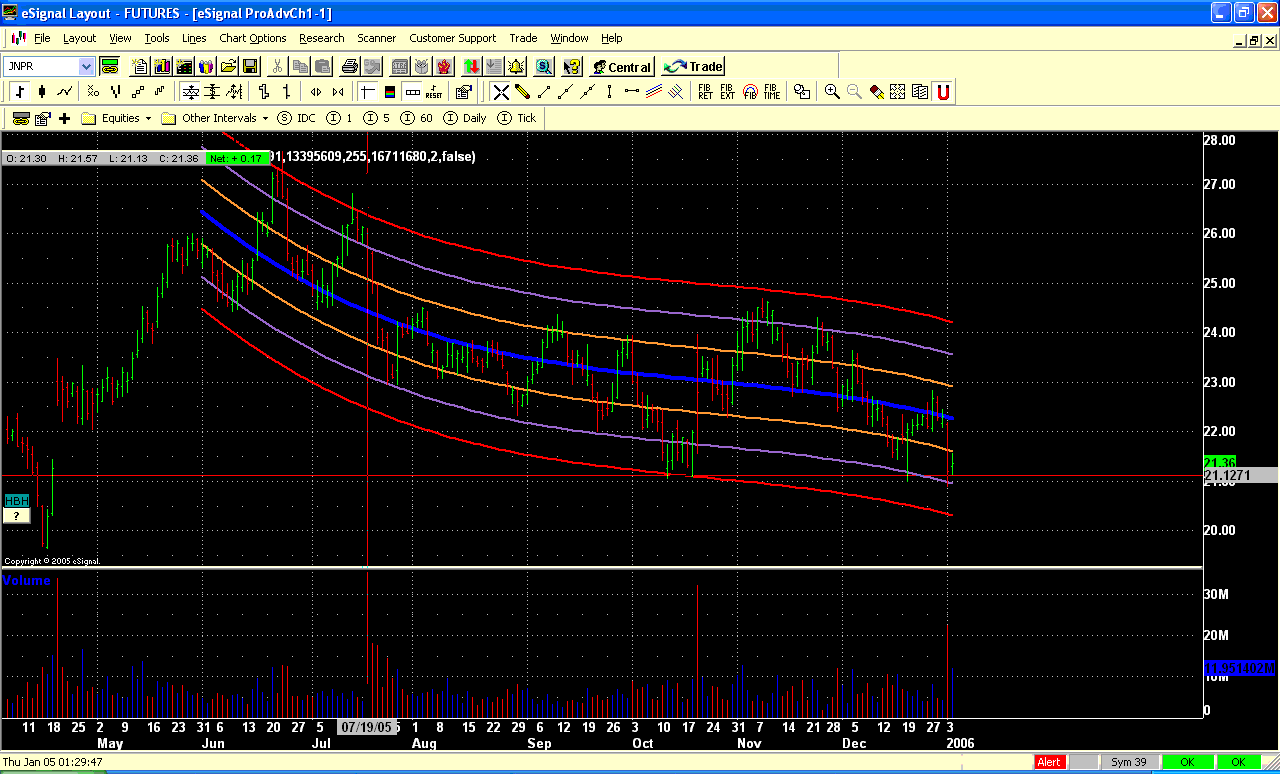Click the Central button

click(x=621, y=67)
